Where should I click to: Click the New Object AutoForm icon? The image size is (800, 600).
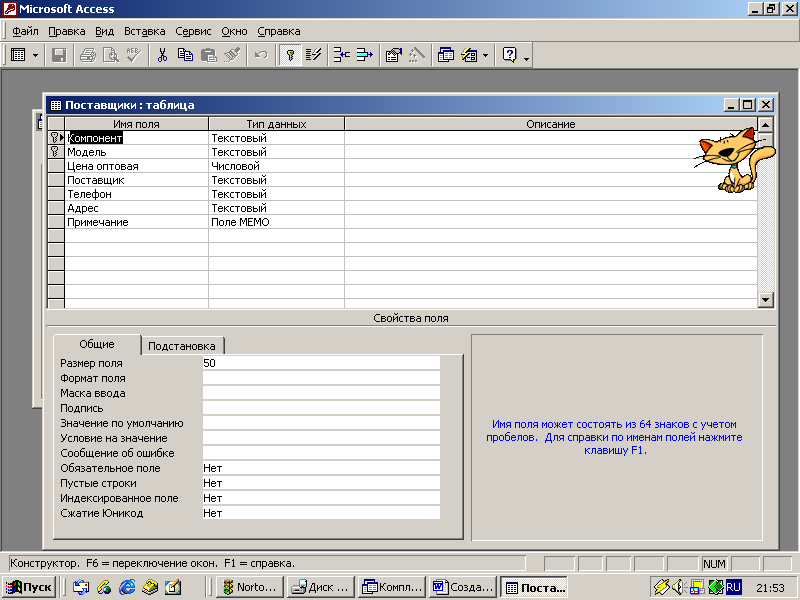[x=469, y=55]
